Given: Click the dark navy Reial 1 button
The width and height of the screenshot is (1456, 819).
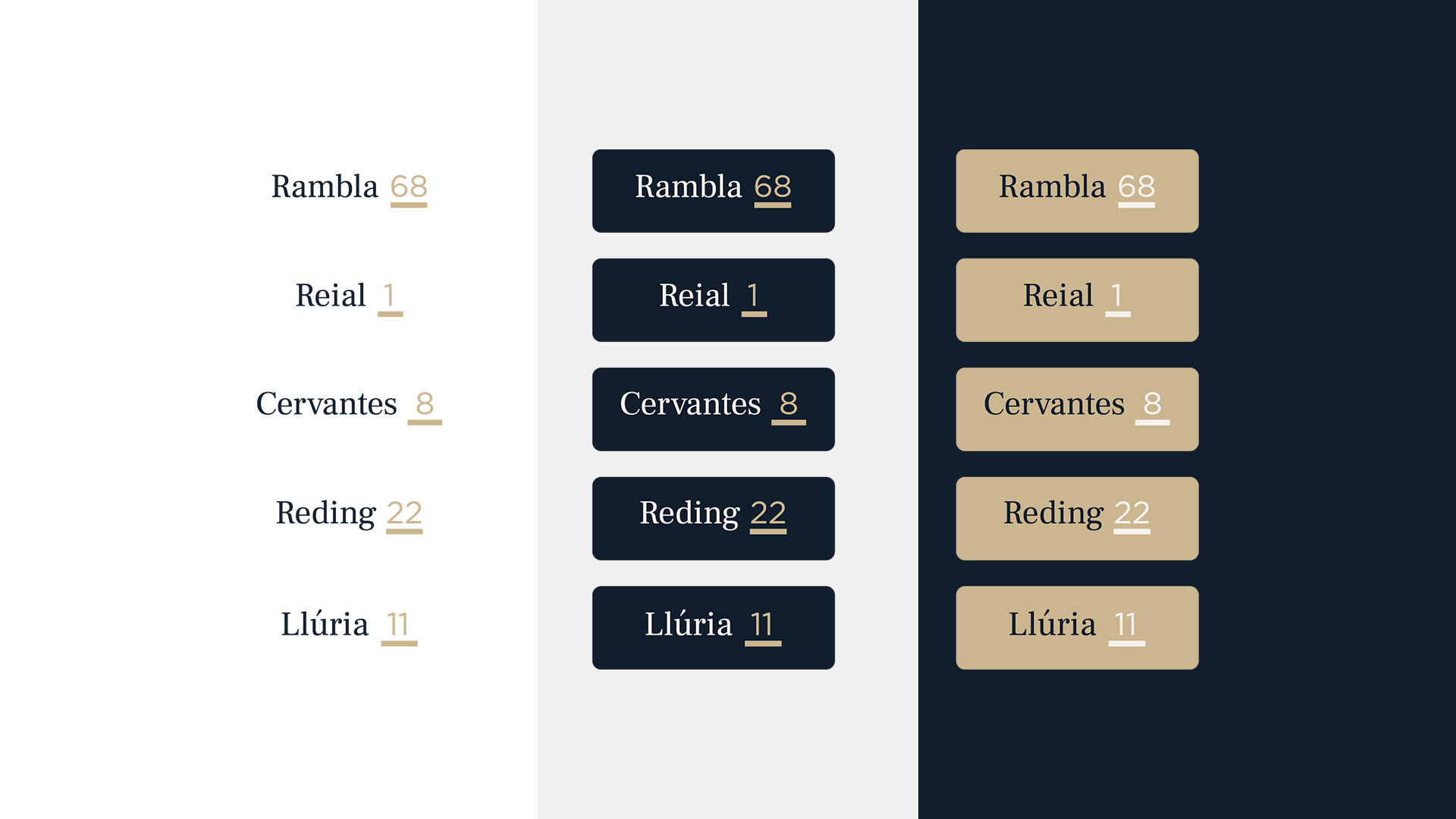Looking at the screenshot, I should tap(713, 300).
